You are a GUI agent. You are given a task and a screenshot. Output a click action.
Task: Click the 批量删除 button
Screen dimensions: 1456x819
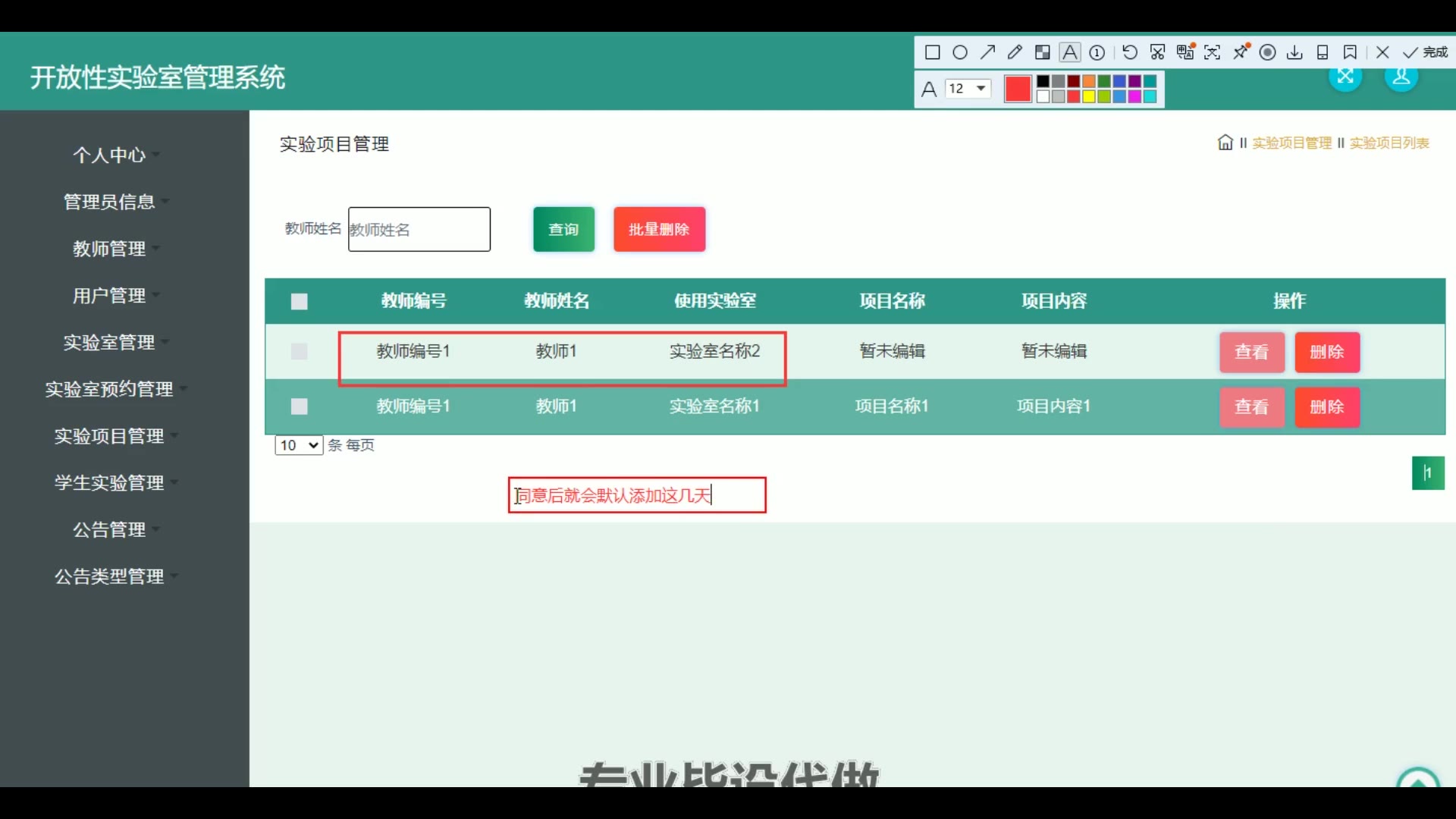pyautogui.click(x=659, y=230)
